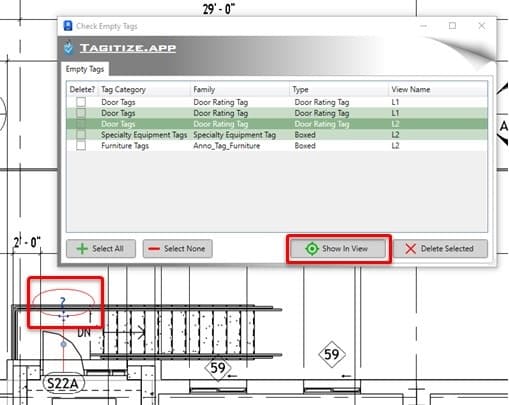Select the 'Anno_Tag_Furniture' family cell

click(x=227, y=146)
